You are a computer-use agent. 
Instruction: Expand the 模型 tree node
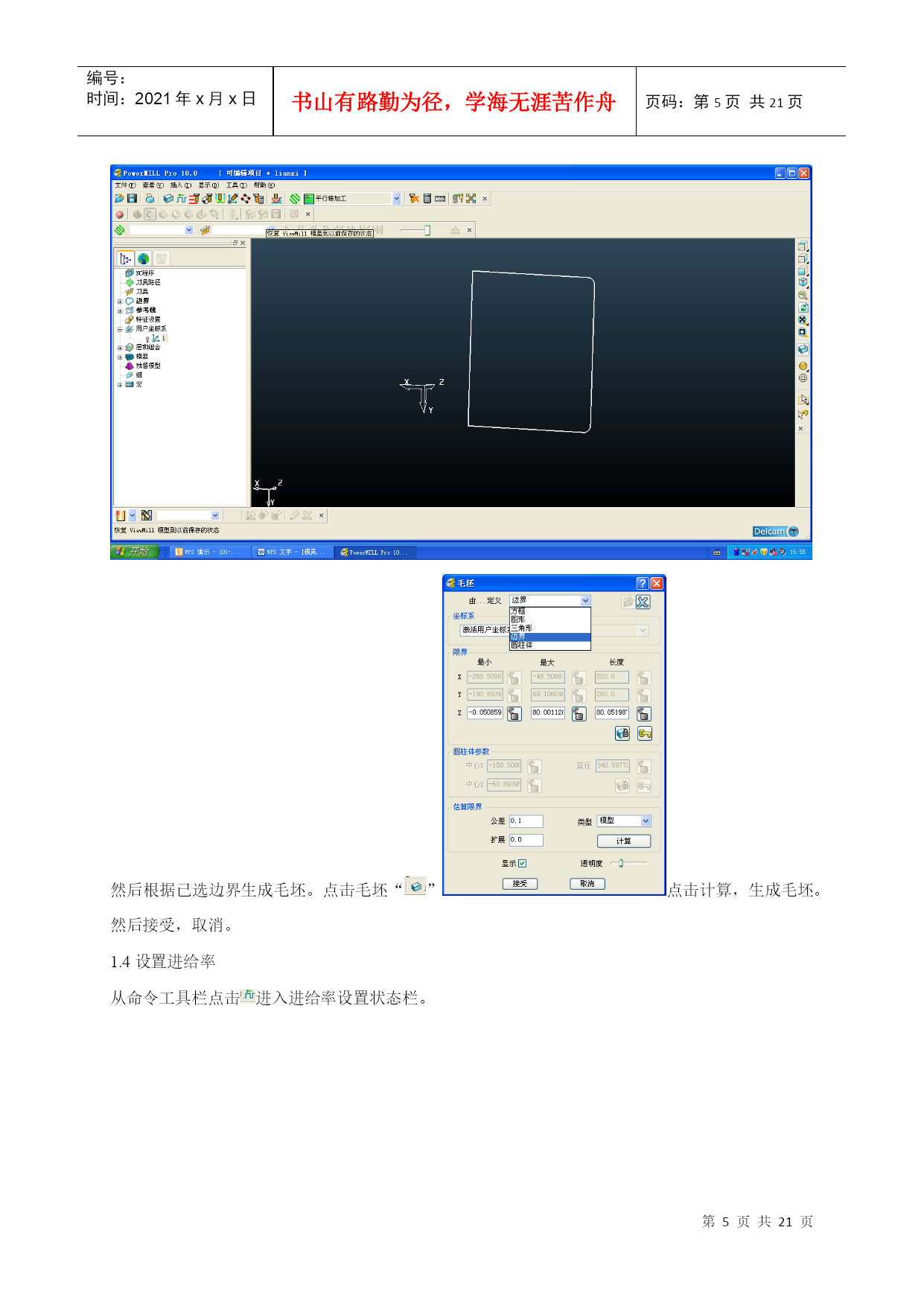coord(120,357)
